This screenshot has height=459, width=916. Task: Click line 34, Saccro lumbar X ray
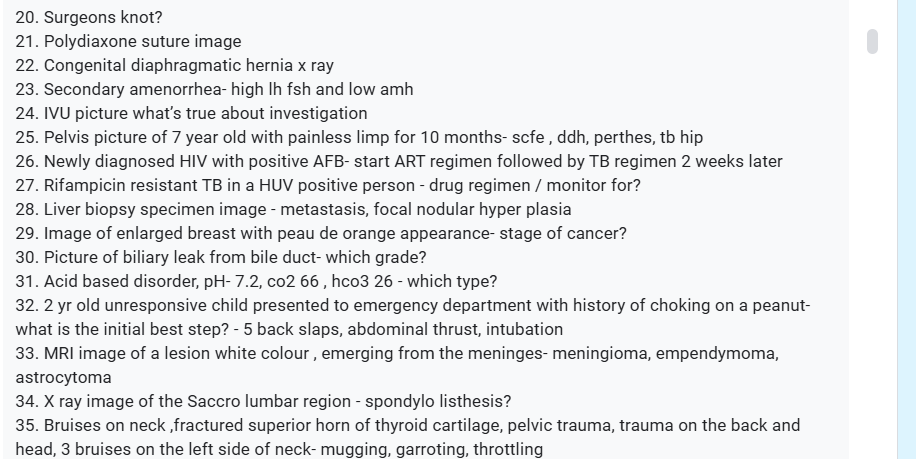tap(263, 401)
